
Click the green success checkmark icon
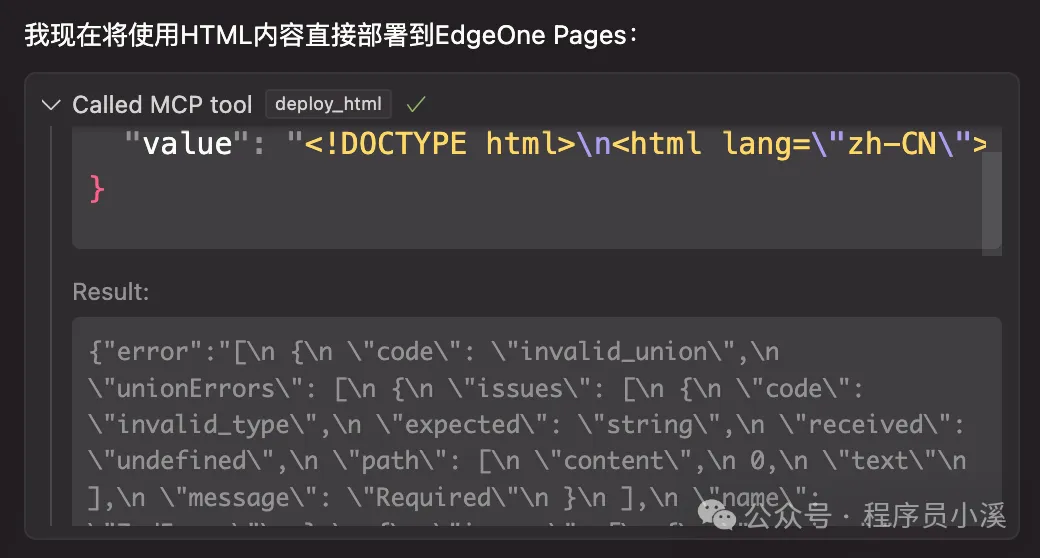pos(416,104)
